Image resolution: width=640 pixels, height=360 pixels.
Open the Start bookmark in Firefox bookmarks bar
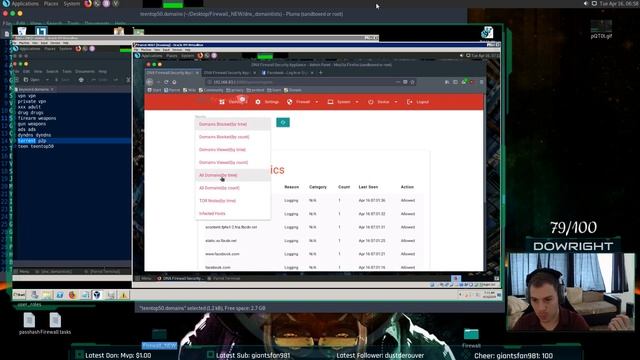coord(155,90)
